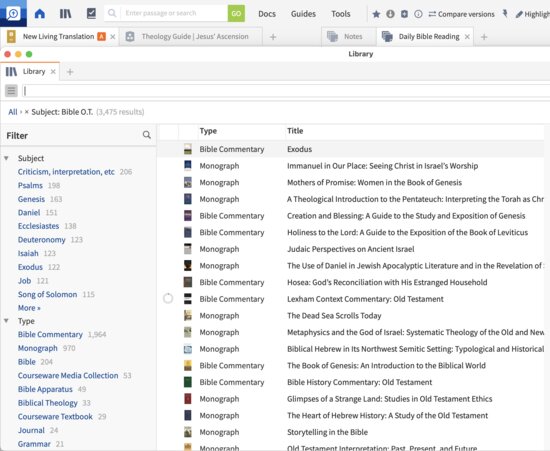
Task: Click the Theology Guide tab icon
Action: pyautogui.click(x=130, y=36)
